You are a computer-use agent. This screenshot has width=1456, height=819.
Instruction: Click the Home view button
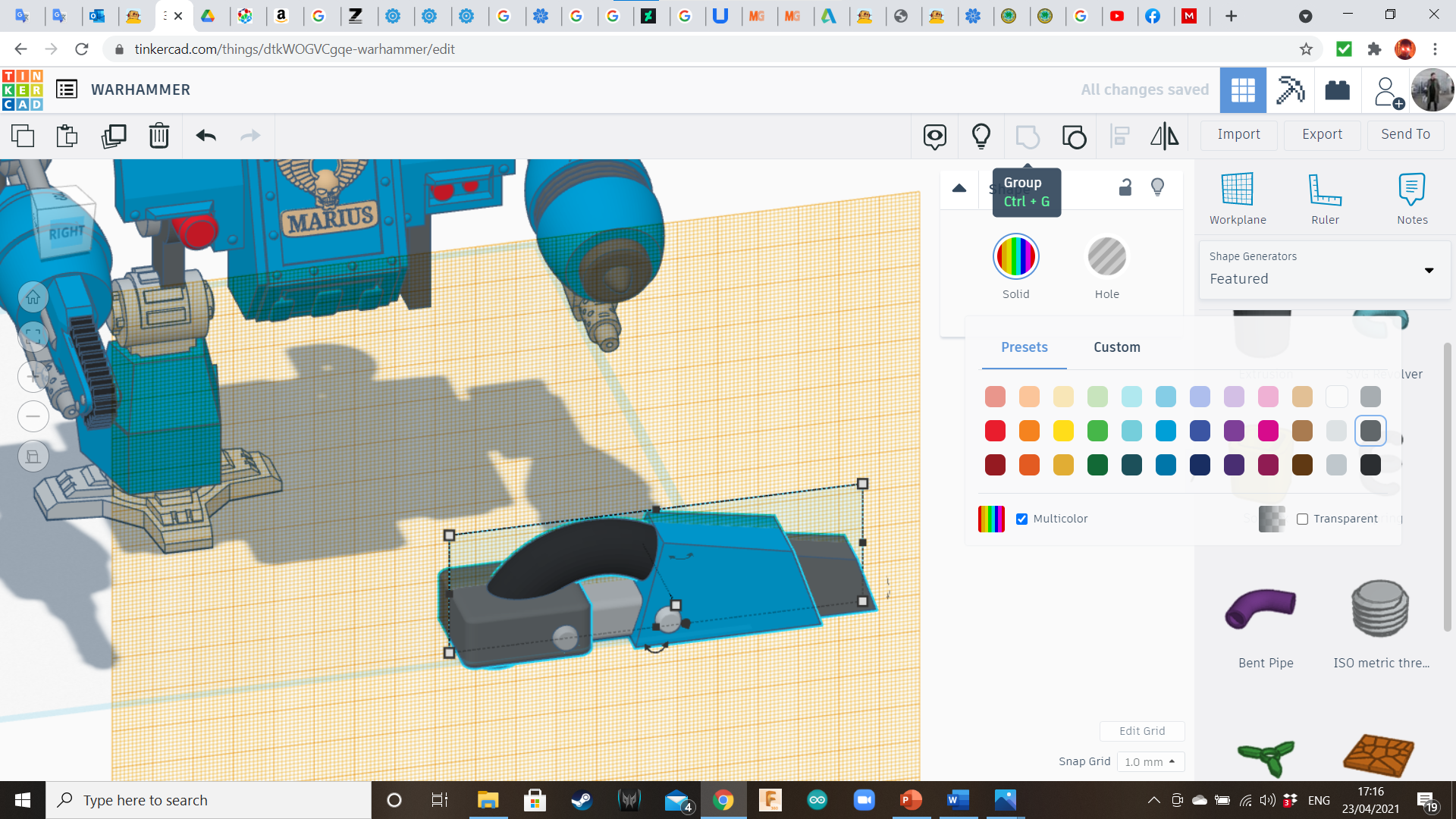point(33,297)
